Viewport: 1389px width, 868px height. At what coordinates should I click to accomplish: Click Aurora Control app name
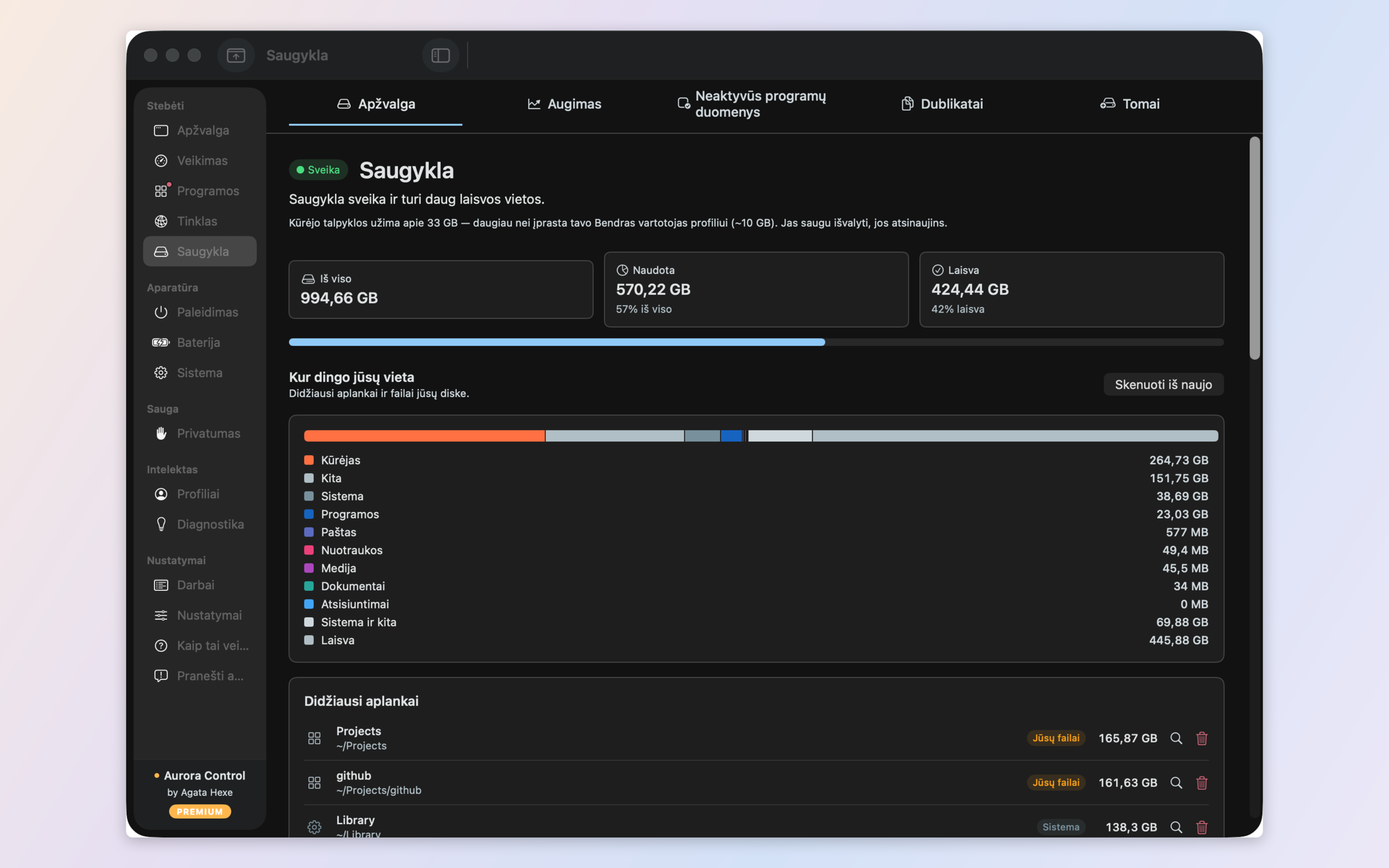pos(205,776)
